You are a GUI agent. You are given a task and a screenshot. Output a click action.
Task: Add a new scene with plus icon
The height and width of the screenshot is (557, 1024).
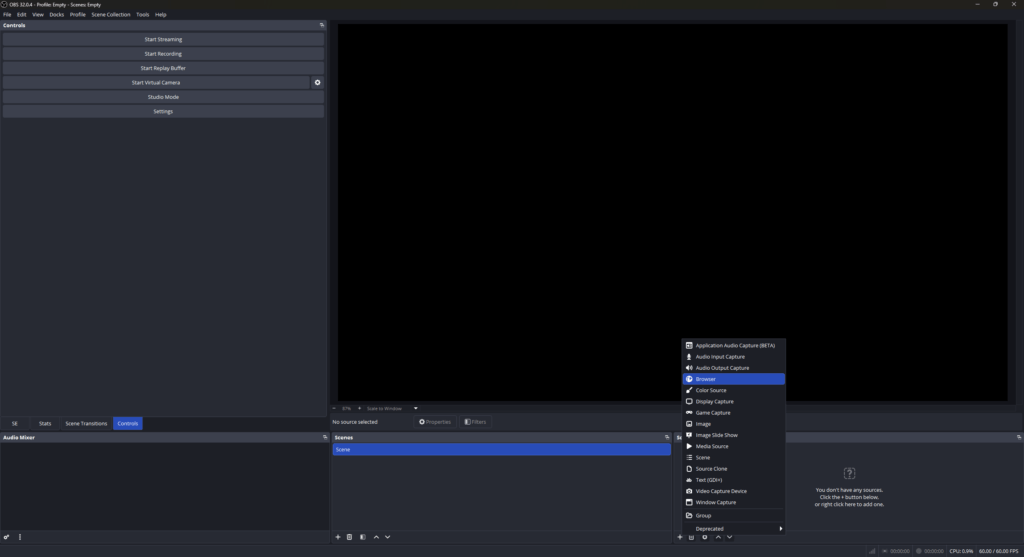[x=338, y=537]
